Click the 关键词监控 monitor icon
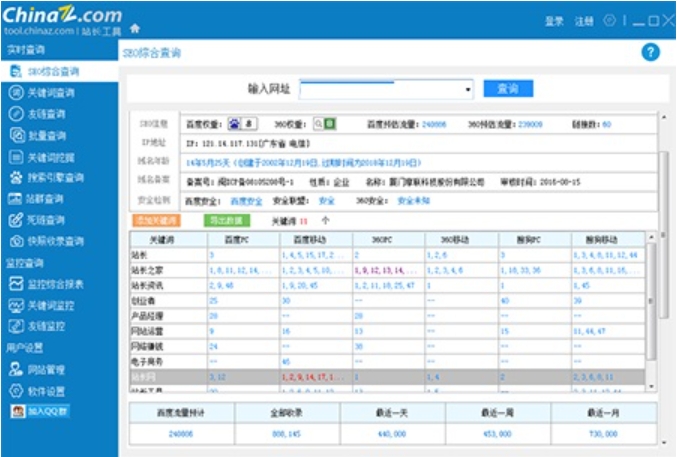Viewport: 678px width, 457px height. (x=16, y=306)
